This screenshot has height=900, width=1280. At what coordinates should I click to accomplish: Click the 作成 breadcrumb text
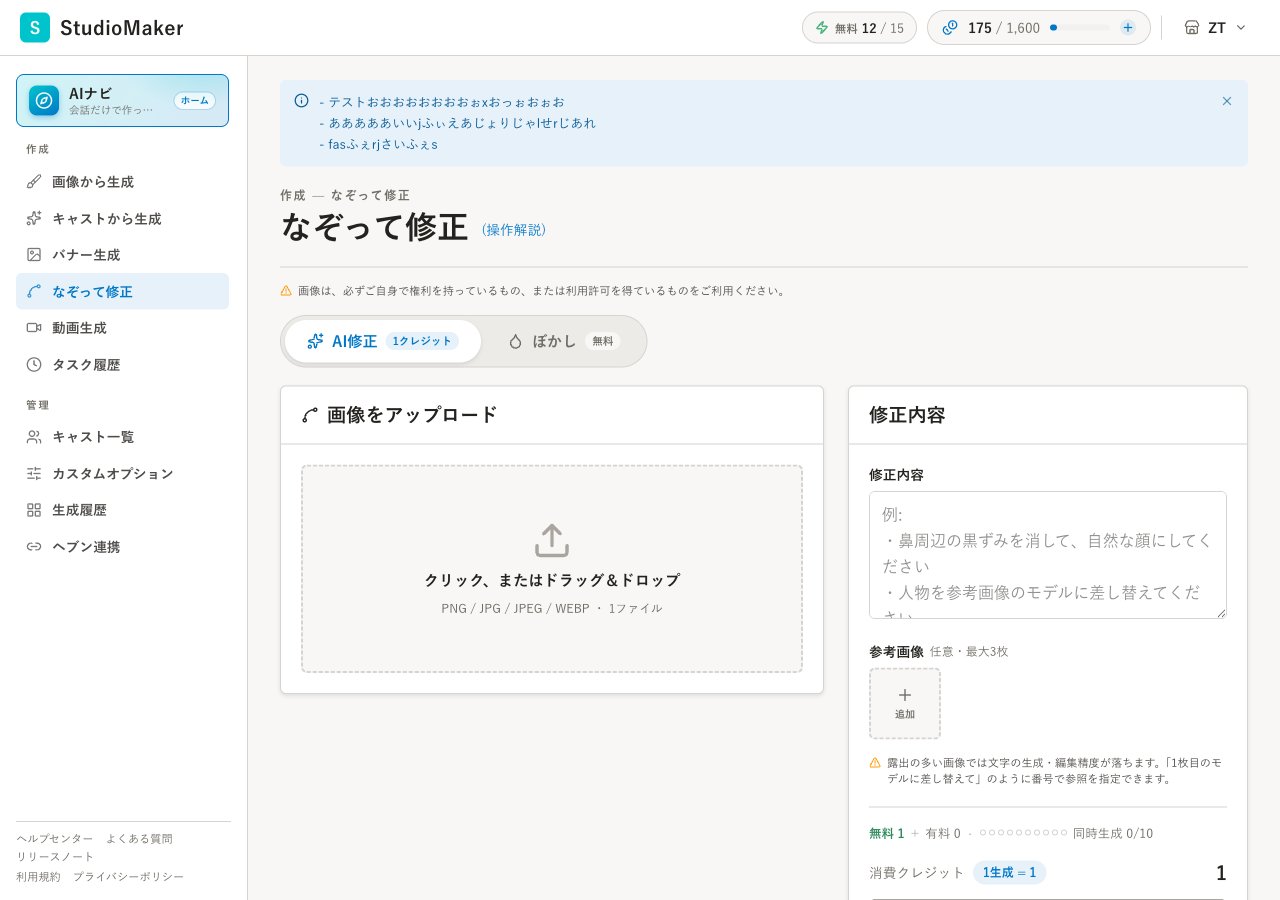[x=293, y=195]
